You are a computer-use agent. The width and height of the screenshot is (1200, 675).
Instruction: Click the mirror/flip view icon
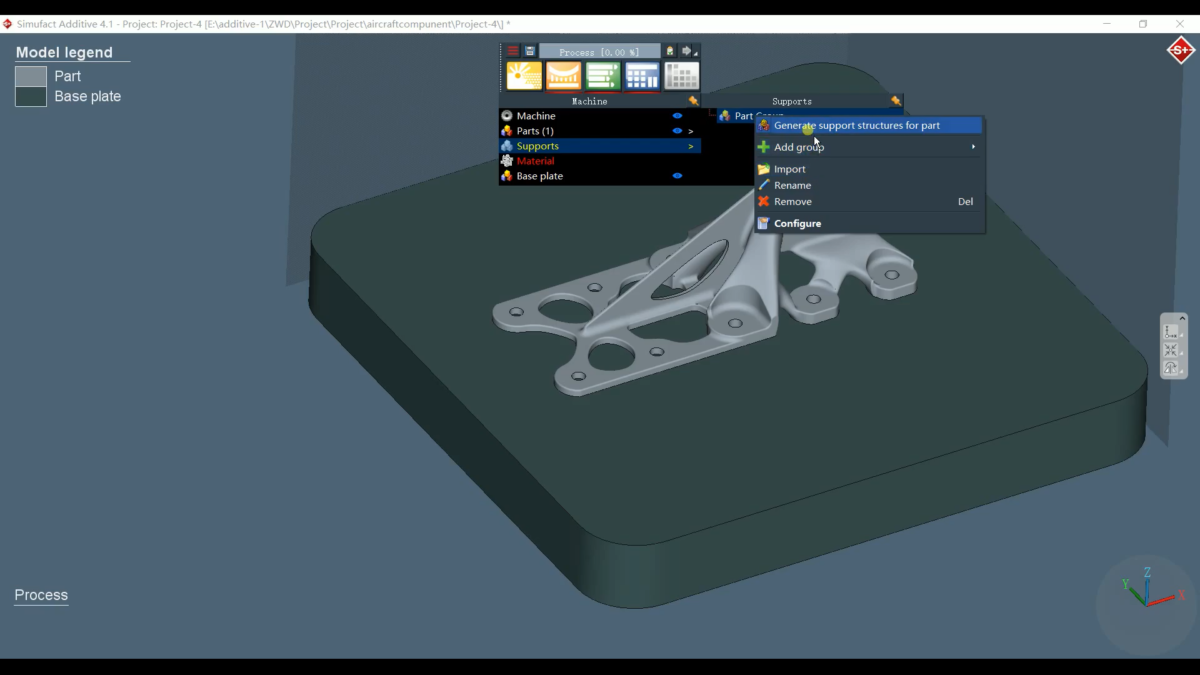tap(1171, 368)
